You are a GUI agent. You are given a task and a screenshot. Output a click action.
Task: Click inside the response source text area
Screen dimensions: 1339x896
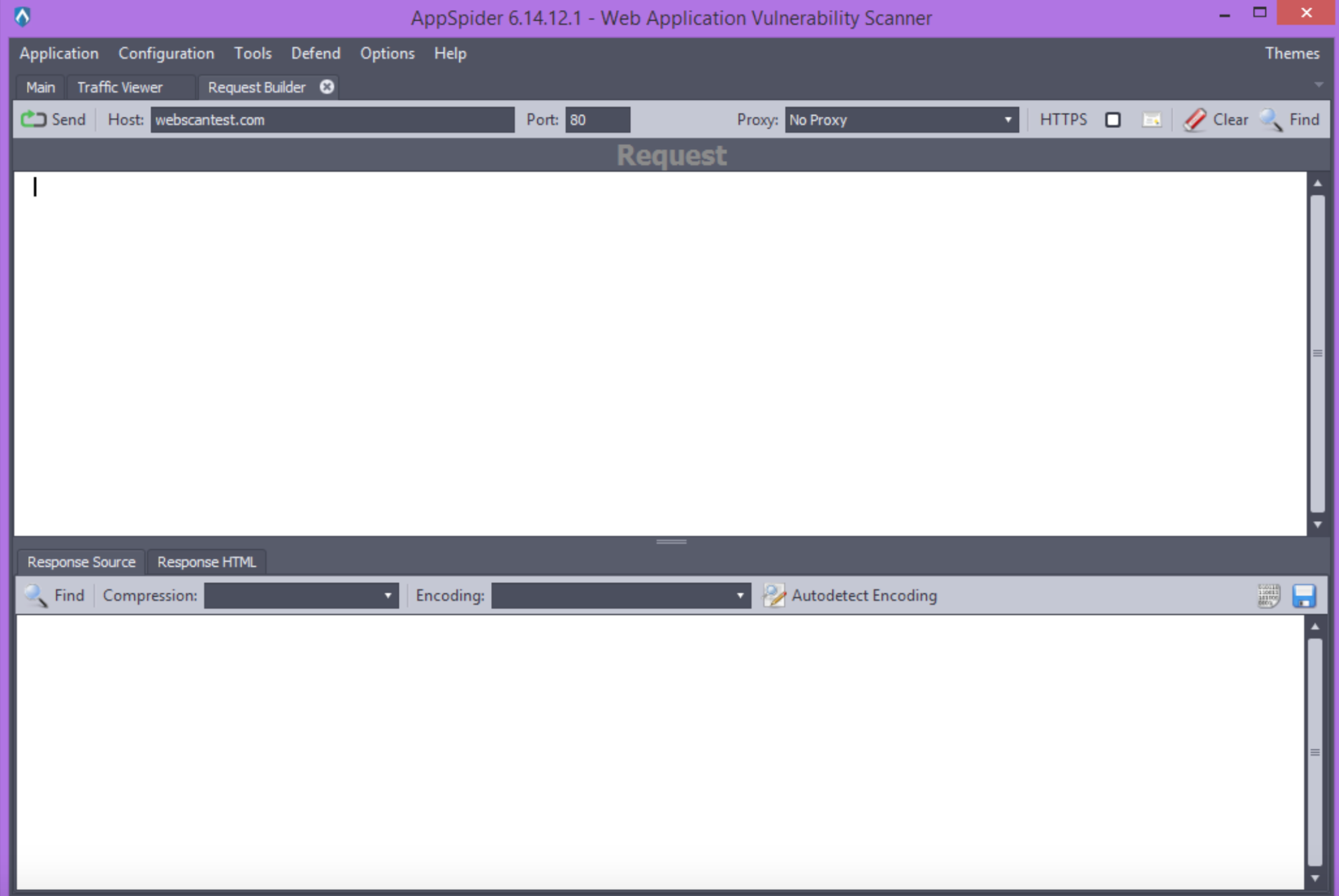pyautogui.click(x=660, y=752)
